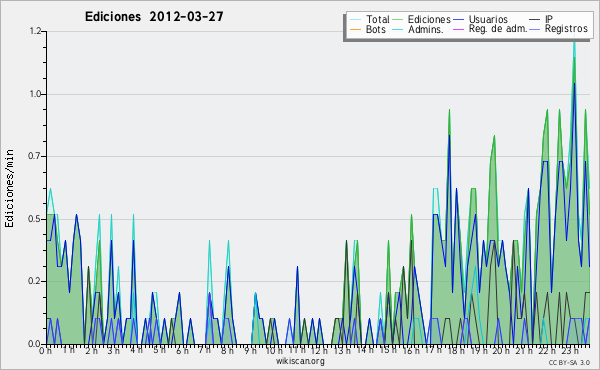Select the 'Registros' legend label
The image size is (600, 370).
coord(566,29)
